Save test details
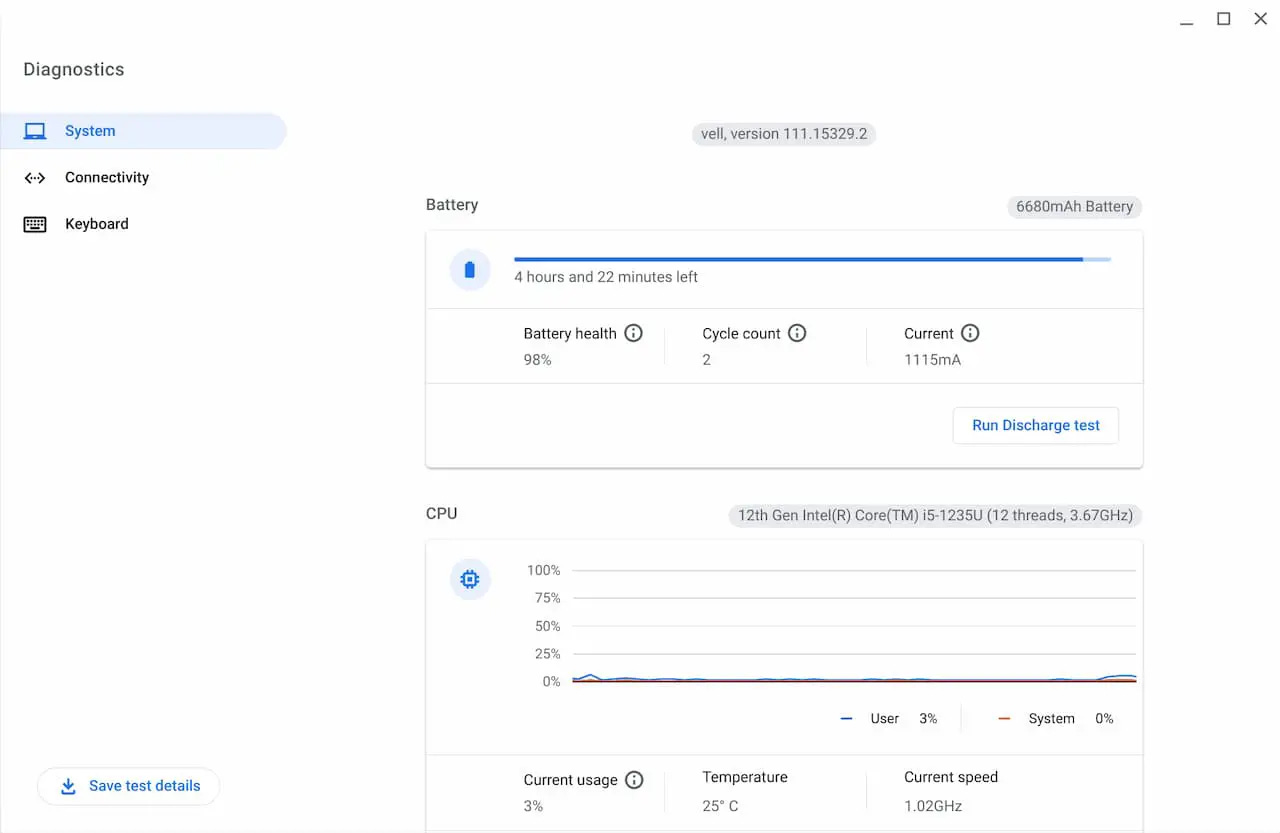 point(128,786)
